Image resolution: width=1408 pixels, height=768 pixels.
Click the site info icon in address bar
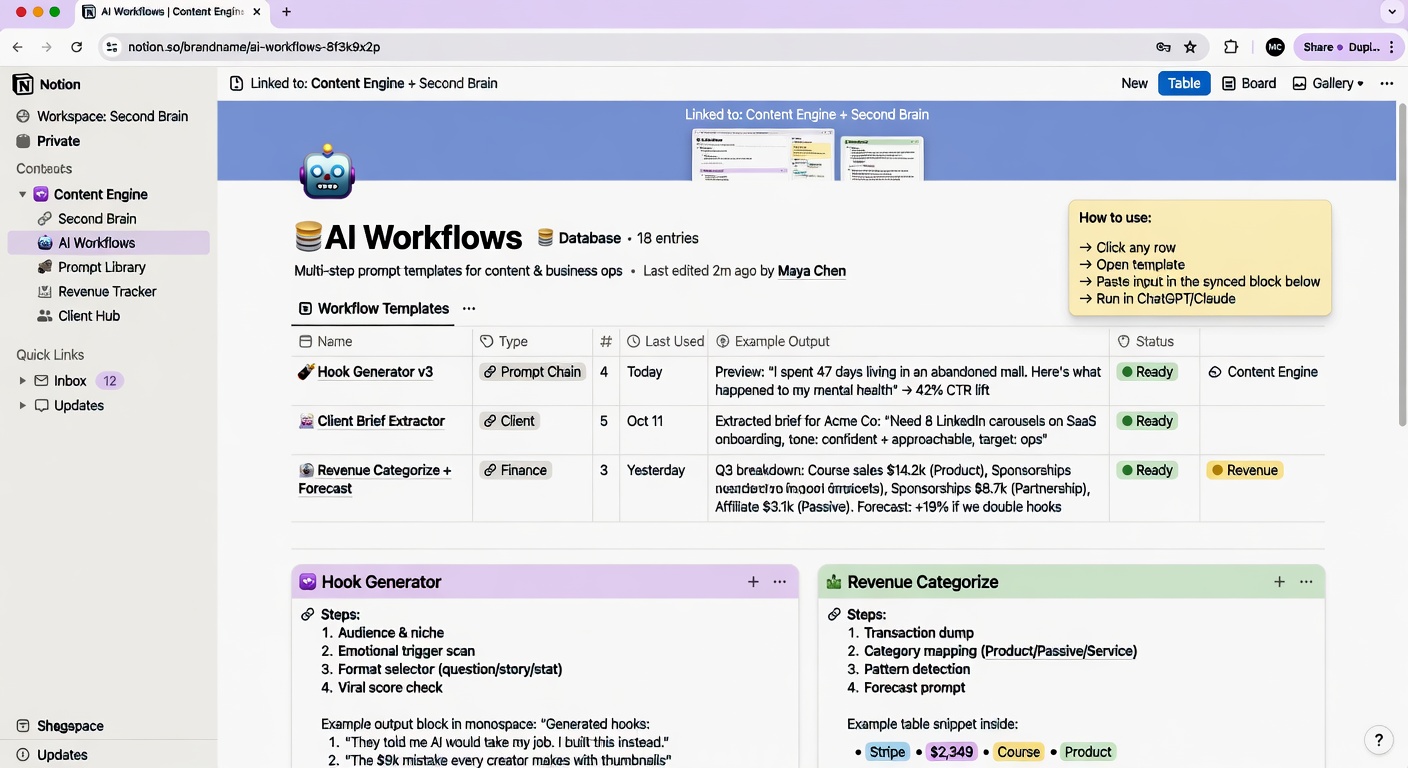pos(111,47)
